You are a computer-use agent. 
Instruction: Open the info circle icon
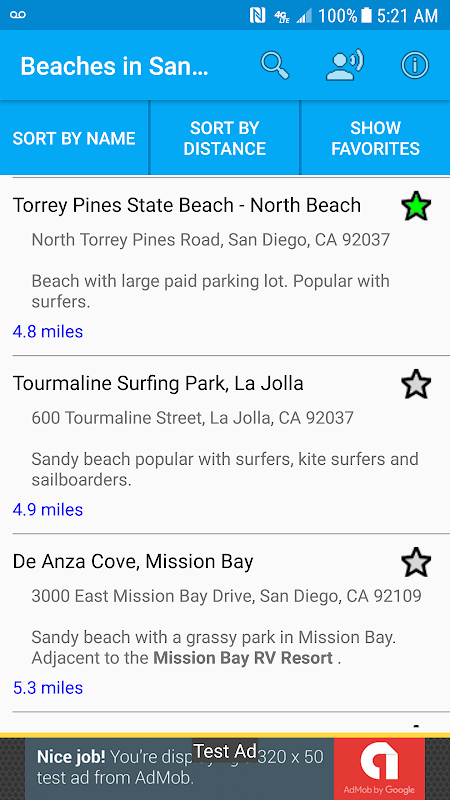click(415, 65)
